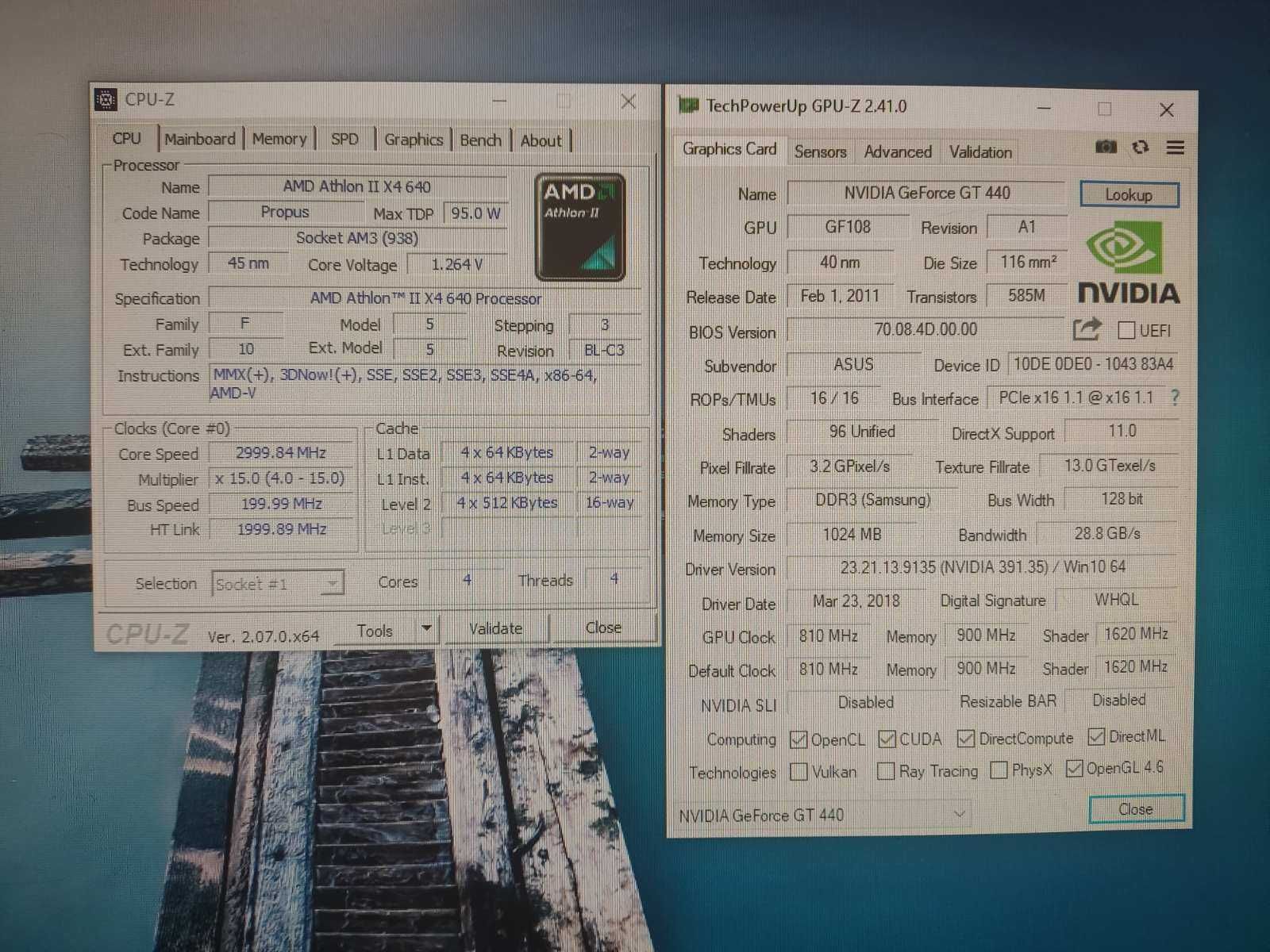This screenshot has height=952, width=1270.
Task: Click the BIOS Version field 70.08.4D.00.00
Action: [926, 329]
